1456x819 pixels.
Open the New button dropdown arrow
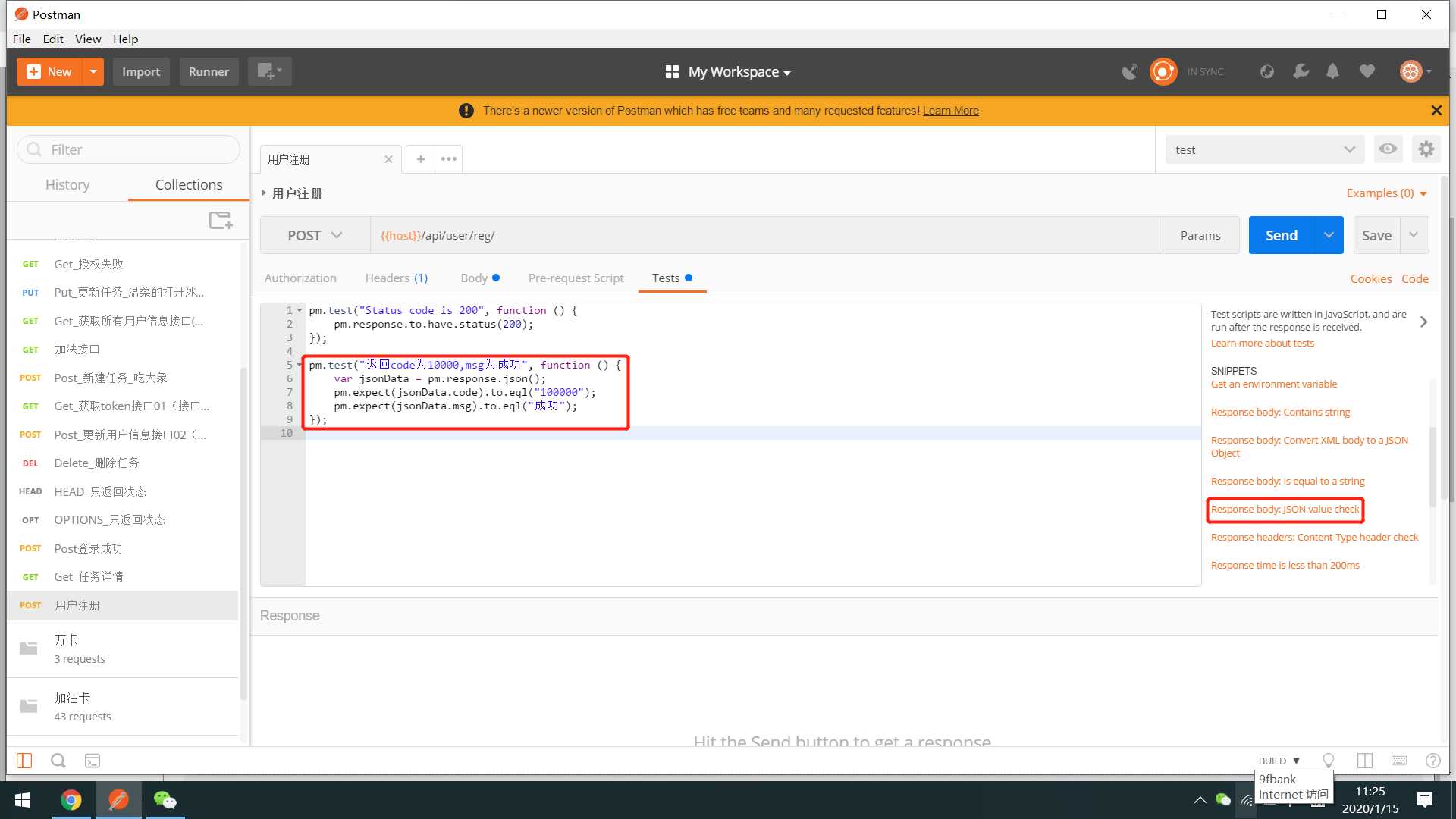click(93, 71)
